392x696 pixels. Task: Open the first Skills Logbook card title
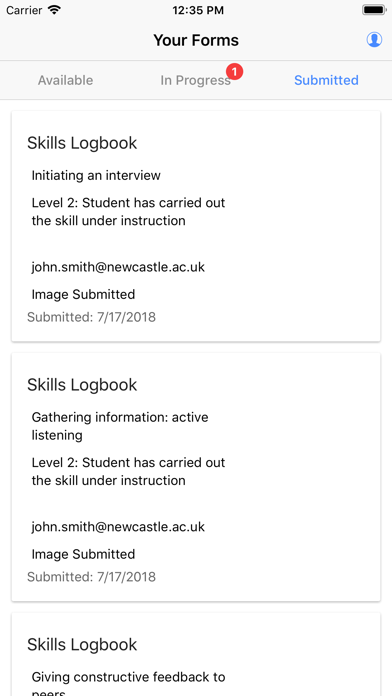82,143
